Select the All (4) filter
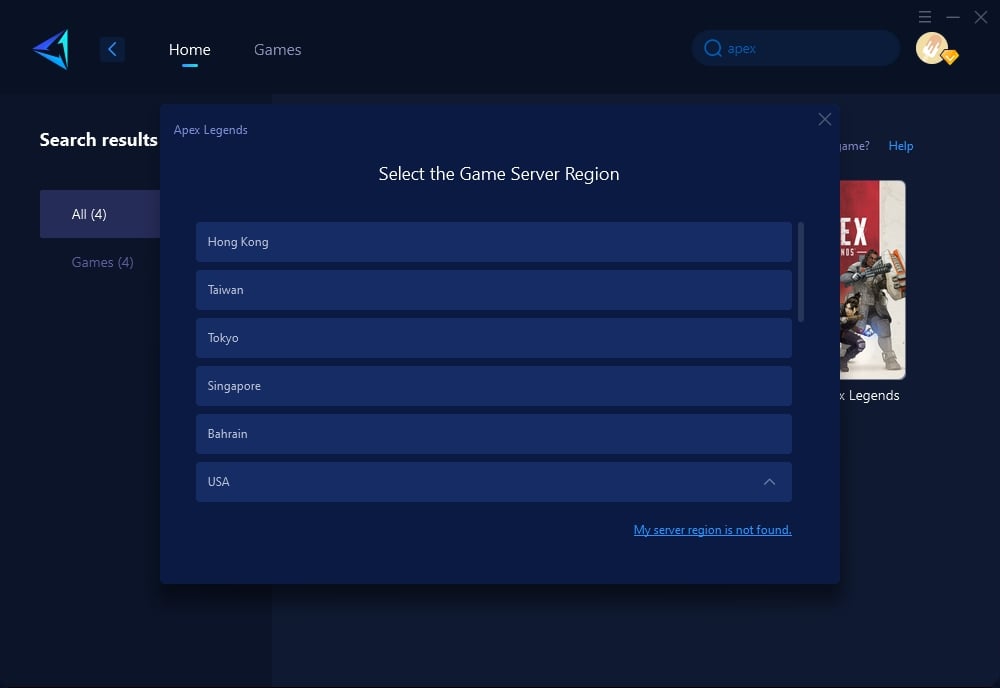This screenshot has height=688, width=1000. (x=100, y=214)
